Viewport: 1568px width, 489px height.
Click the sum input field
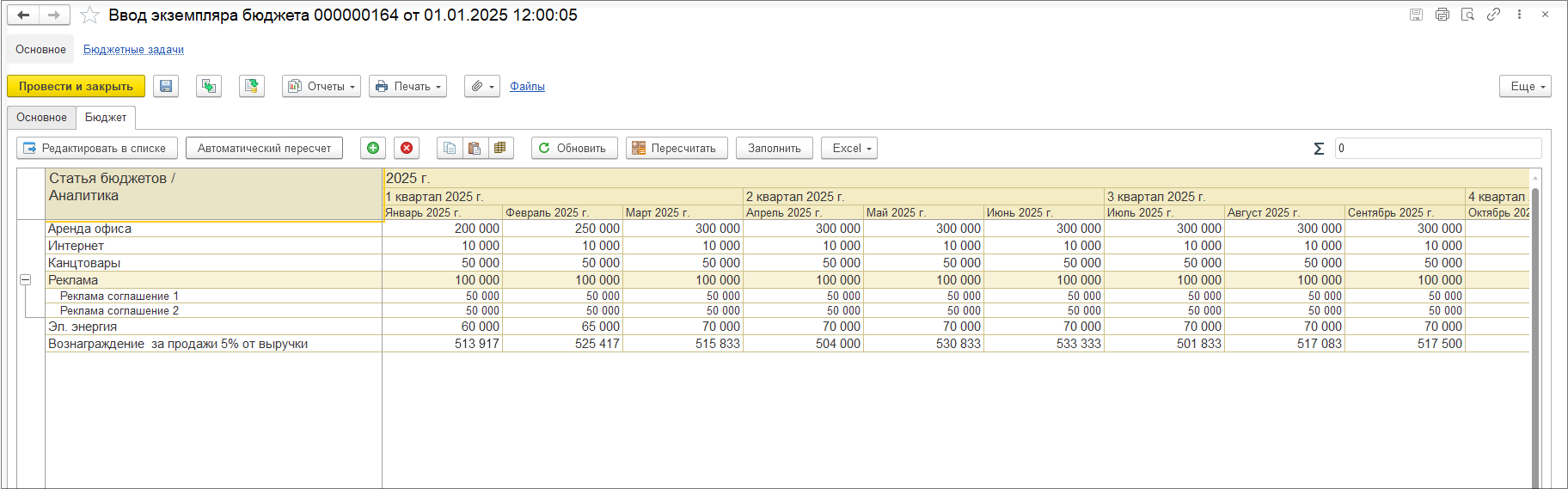click(x=1437, y=148)
